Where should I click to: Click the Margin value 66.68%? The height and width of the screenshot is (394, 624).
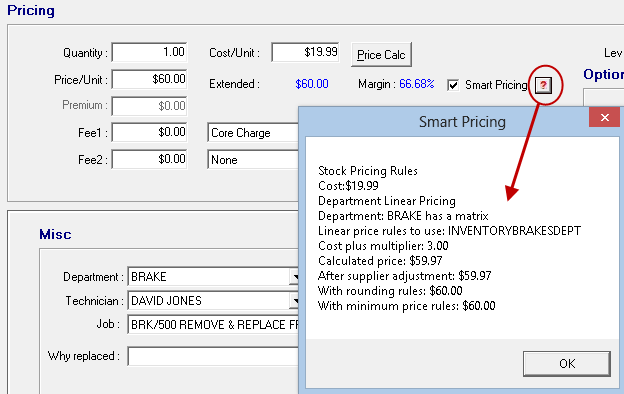(417, 84)
